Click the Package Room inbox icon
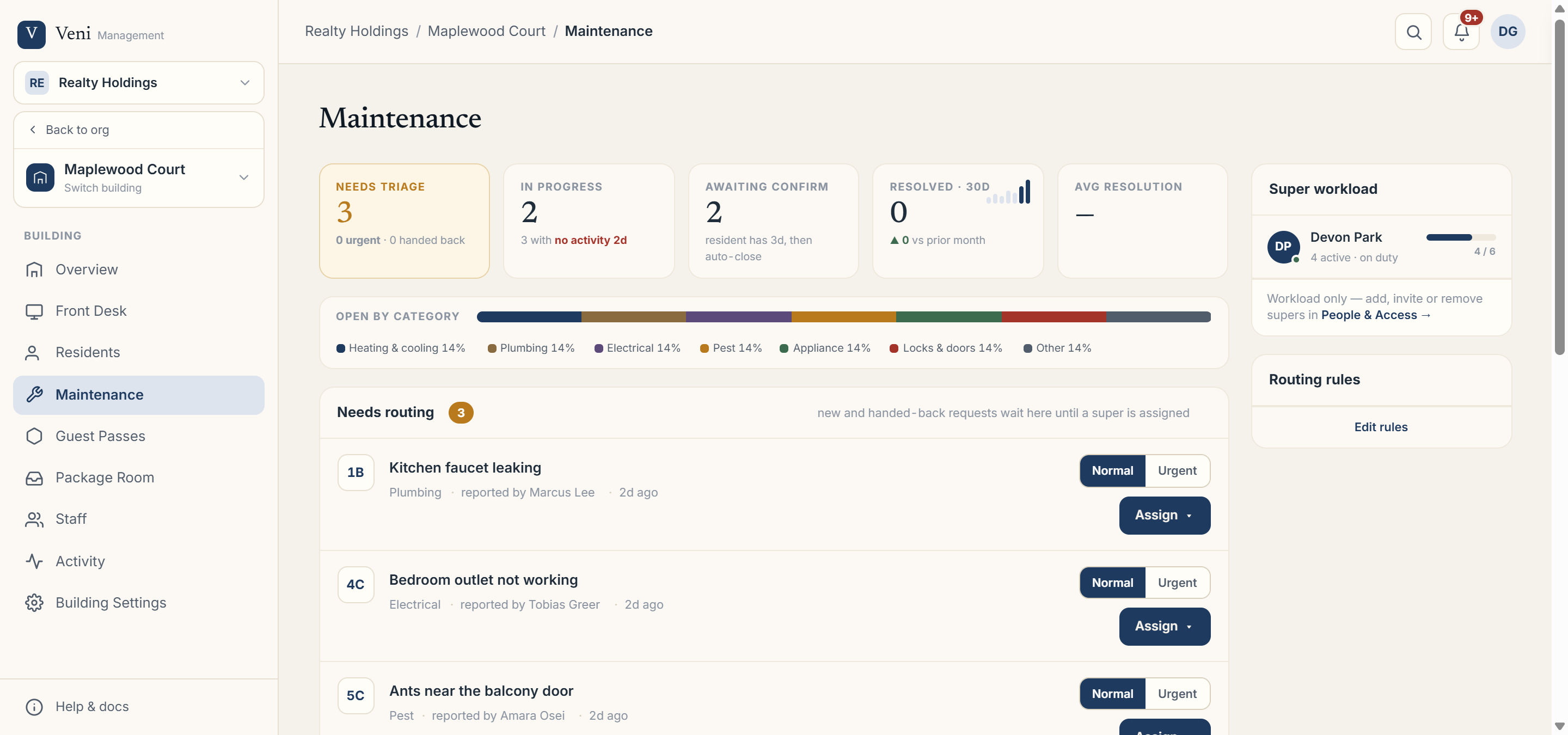The width and height of the screenshot is (1568, 735). pos(34,477)
